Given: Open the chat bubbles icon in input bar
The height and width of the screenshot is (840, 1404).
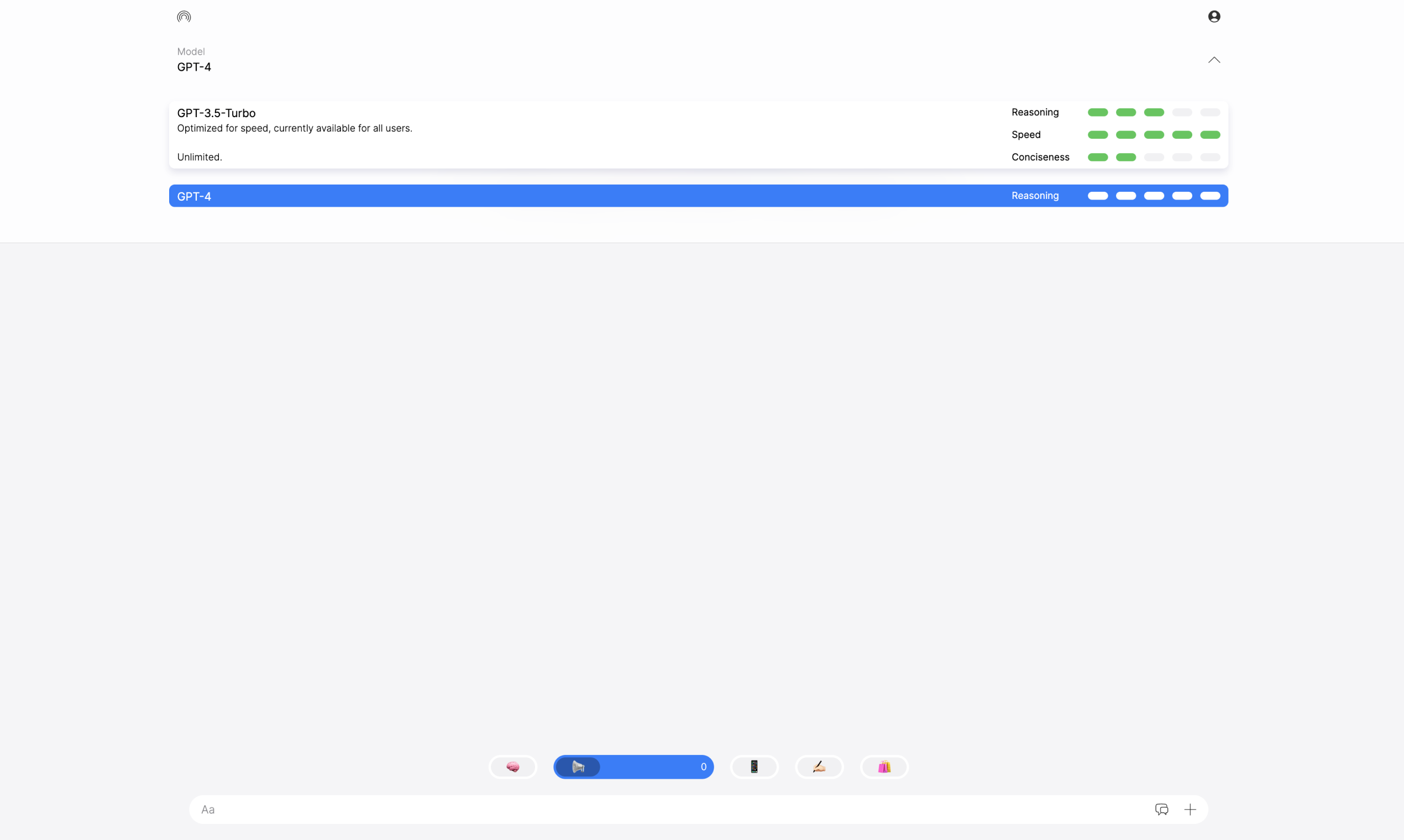Looking at the screenshot, I should (x=1162, y=810).
